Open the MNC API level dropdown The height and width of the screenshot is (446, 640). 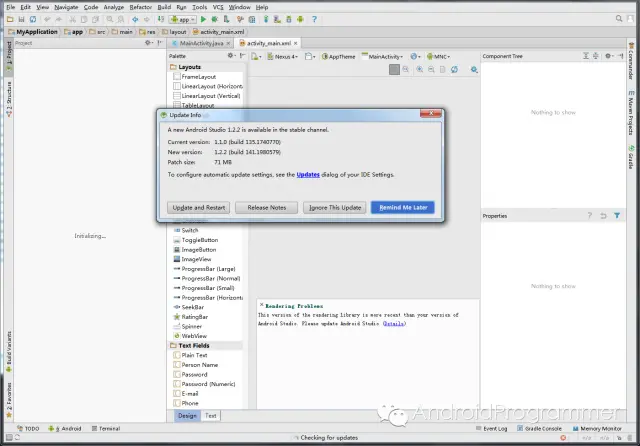click(438, 57)
